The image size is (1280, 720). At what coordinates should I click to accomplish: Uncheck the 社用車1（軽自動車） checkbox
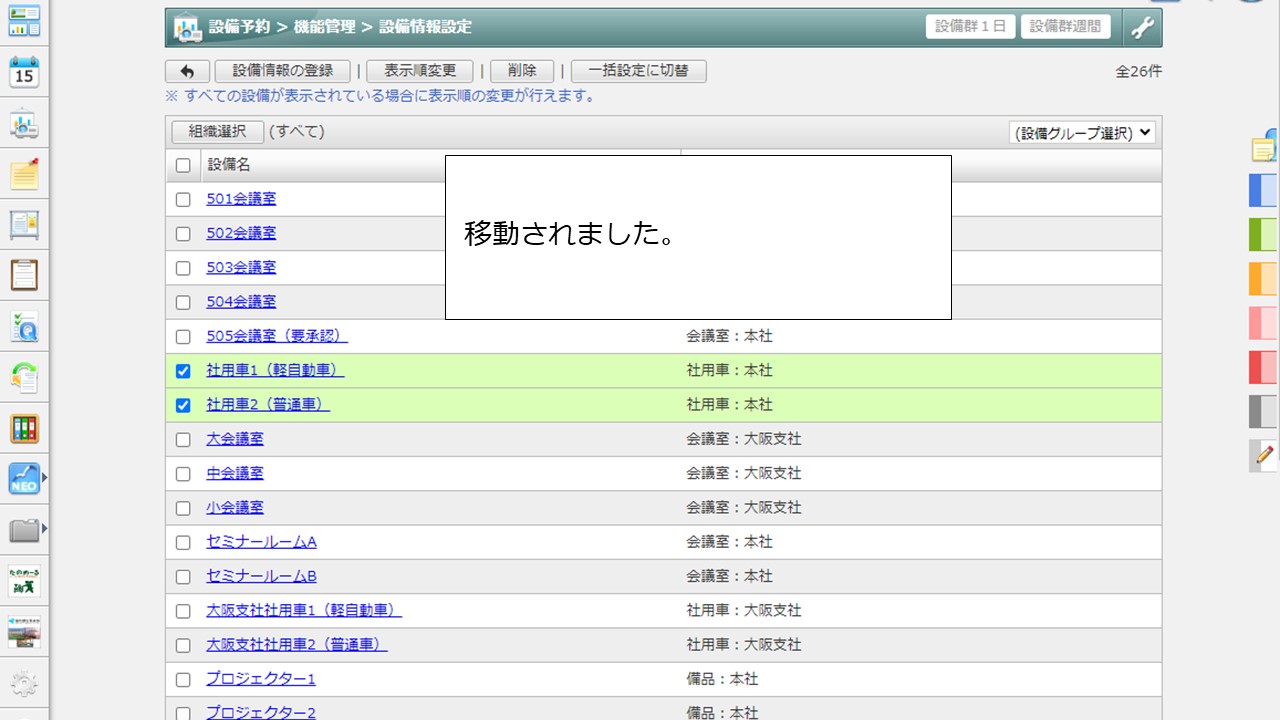(183, 371)
